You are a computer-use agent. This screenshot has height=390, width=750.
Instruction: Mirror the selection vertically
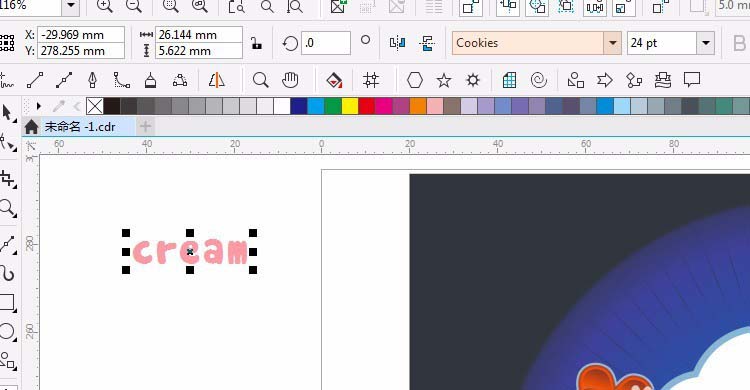427,43
